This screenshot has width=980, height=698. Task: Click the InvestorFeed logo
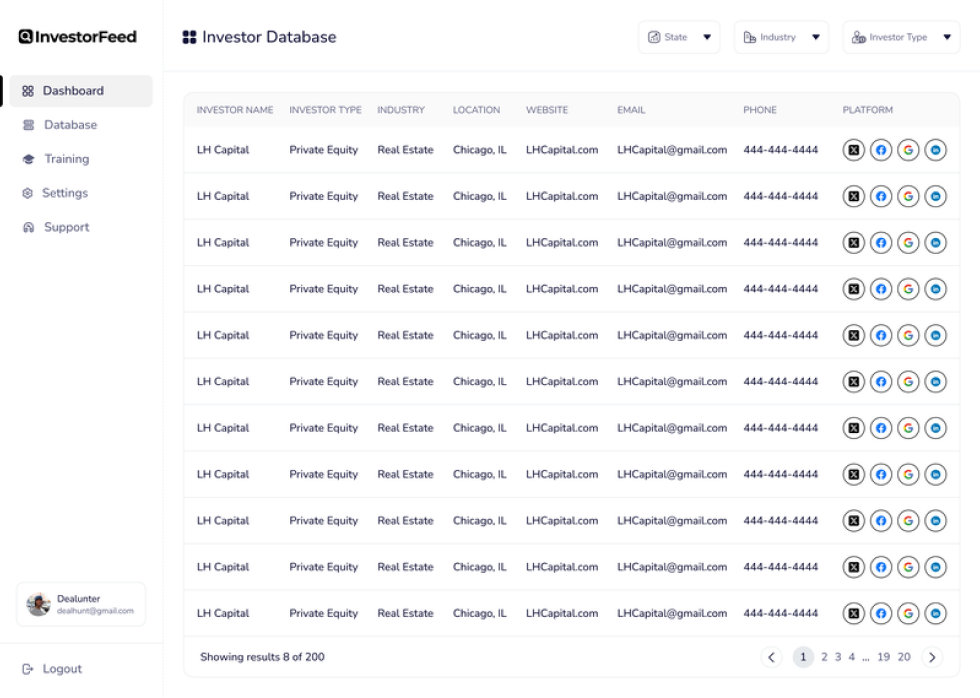click(x=78, y=37)
